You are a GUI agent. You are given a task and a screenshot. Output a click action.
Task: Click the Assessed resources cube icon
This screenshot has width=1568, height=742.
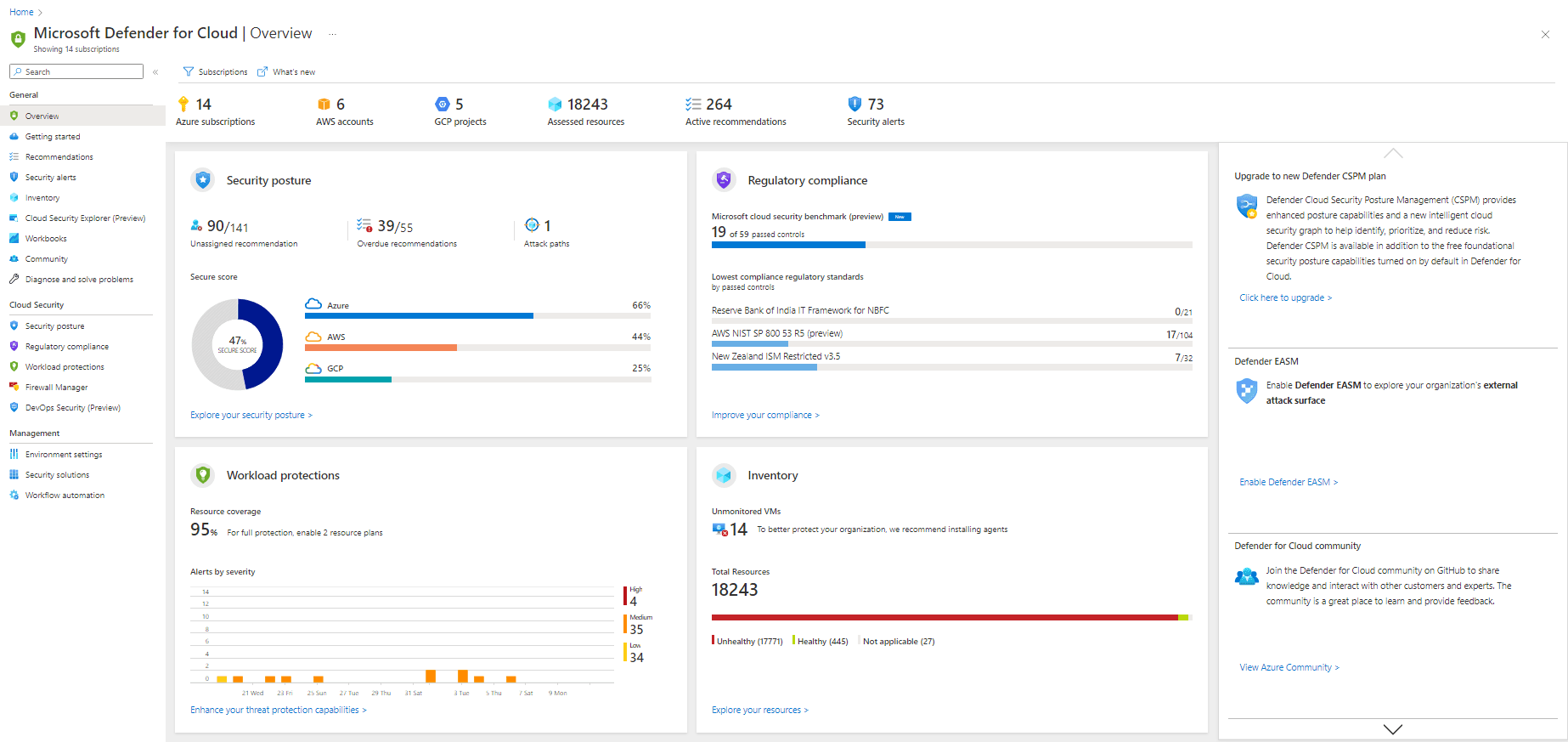point(555,104)
